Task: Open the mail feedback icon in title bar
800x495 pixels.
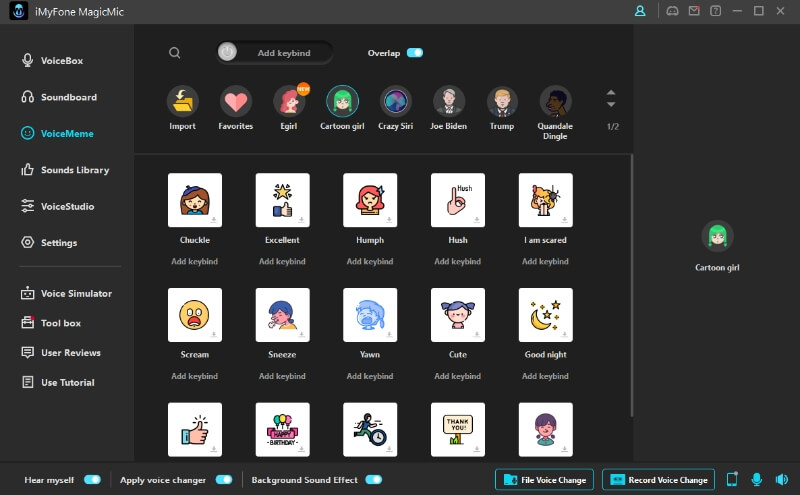Action: click(694, 11)
